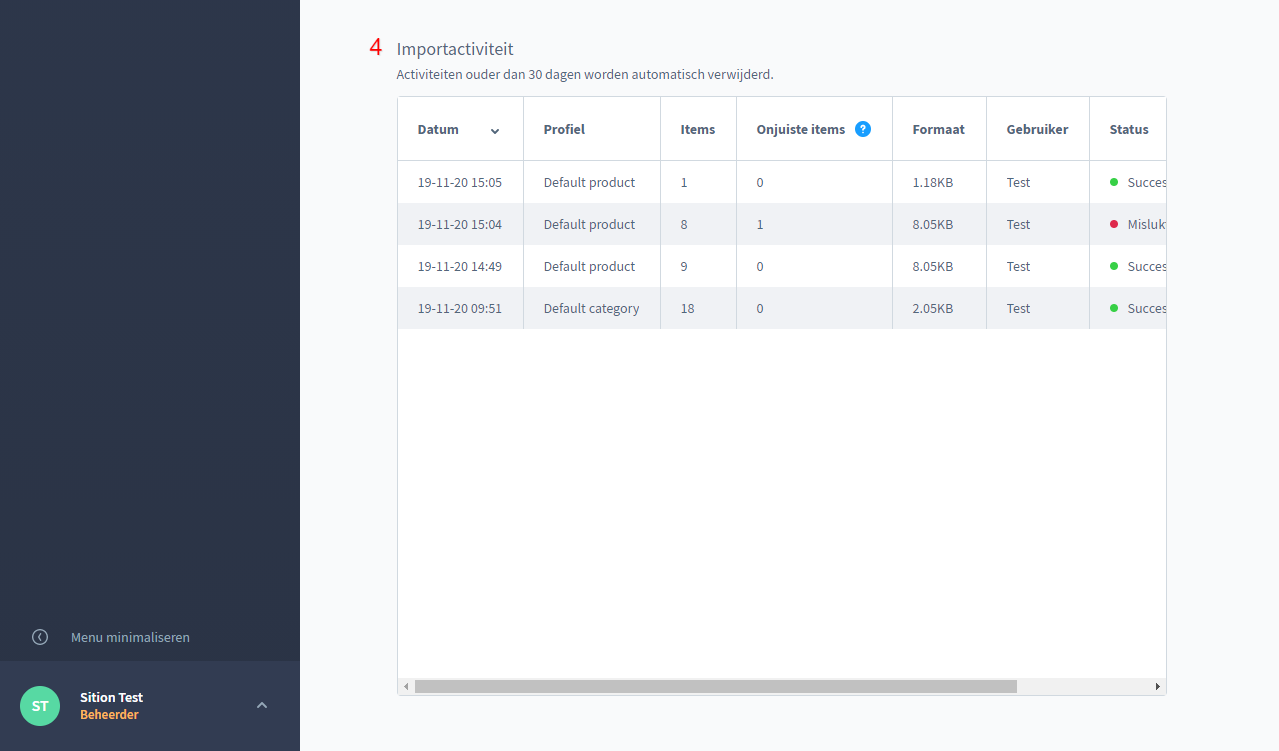Toggle sort order using the Datum chevron

pyautogui.click(x=494, y=131)
